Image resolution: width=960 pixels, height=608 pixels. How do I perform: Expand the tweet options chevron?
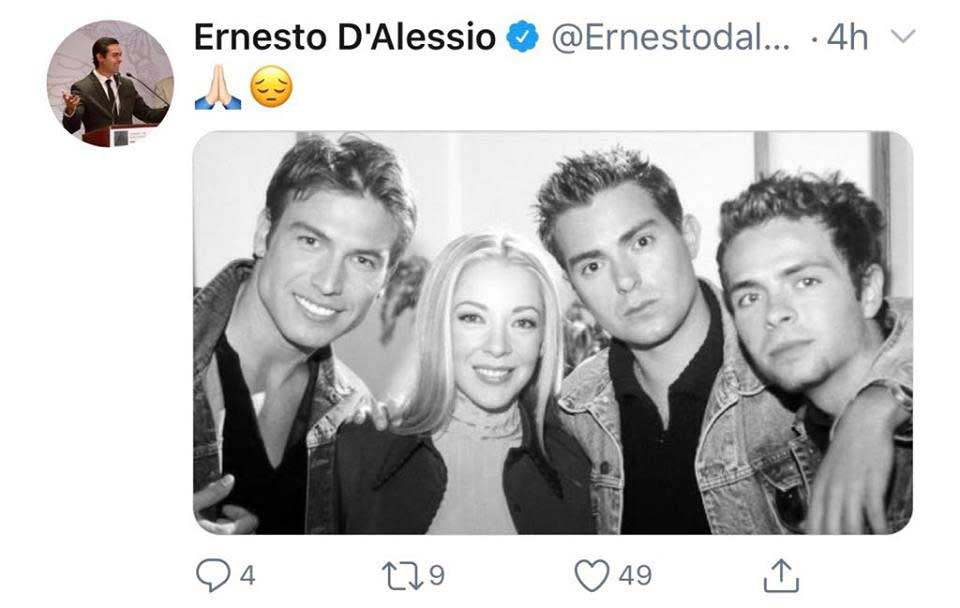903,36
